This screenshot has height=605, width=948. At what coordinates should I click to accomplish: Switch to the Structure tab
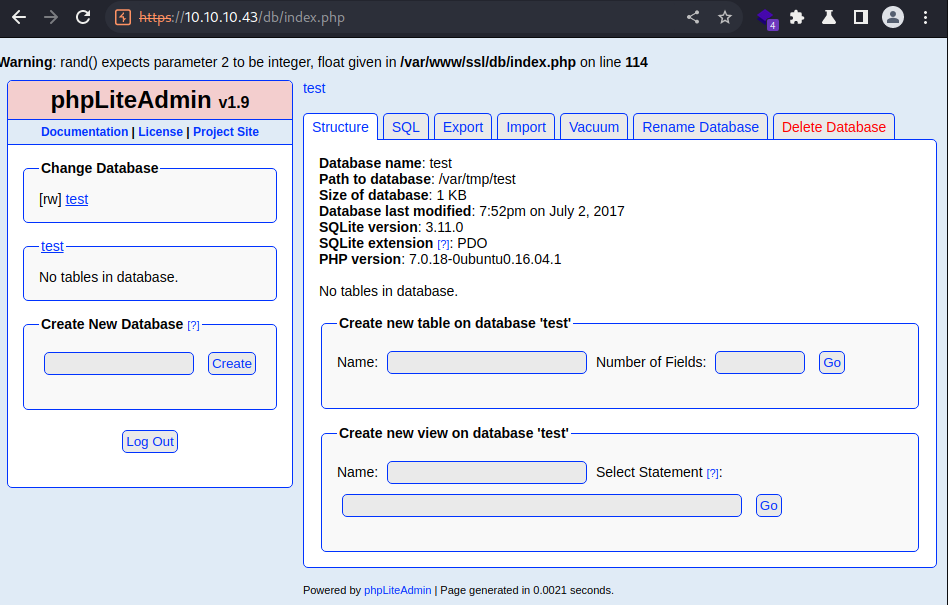(x=340, y=127)
